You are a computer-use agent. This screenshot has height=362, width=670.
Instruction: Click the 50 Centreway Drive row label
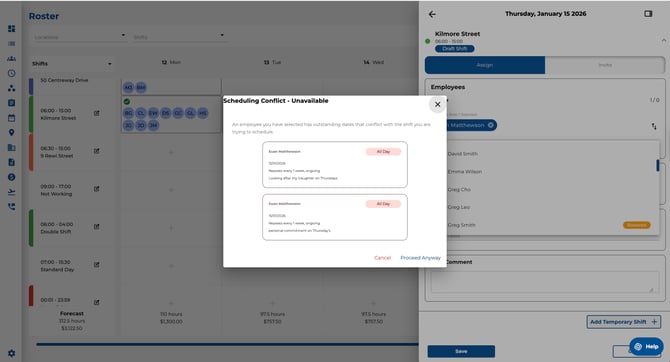(x=64, y=80)
